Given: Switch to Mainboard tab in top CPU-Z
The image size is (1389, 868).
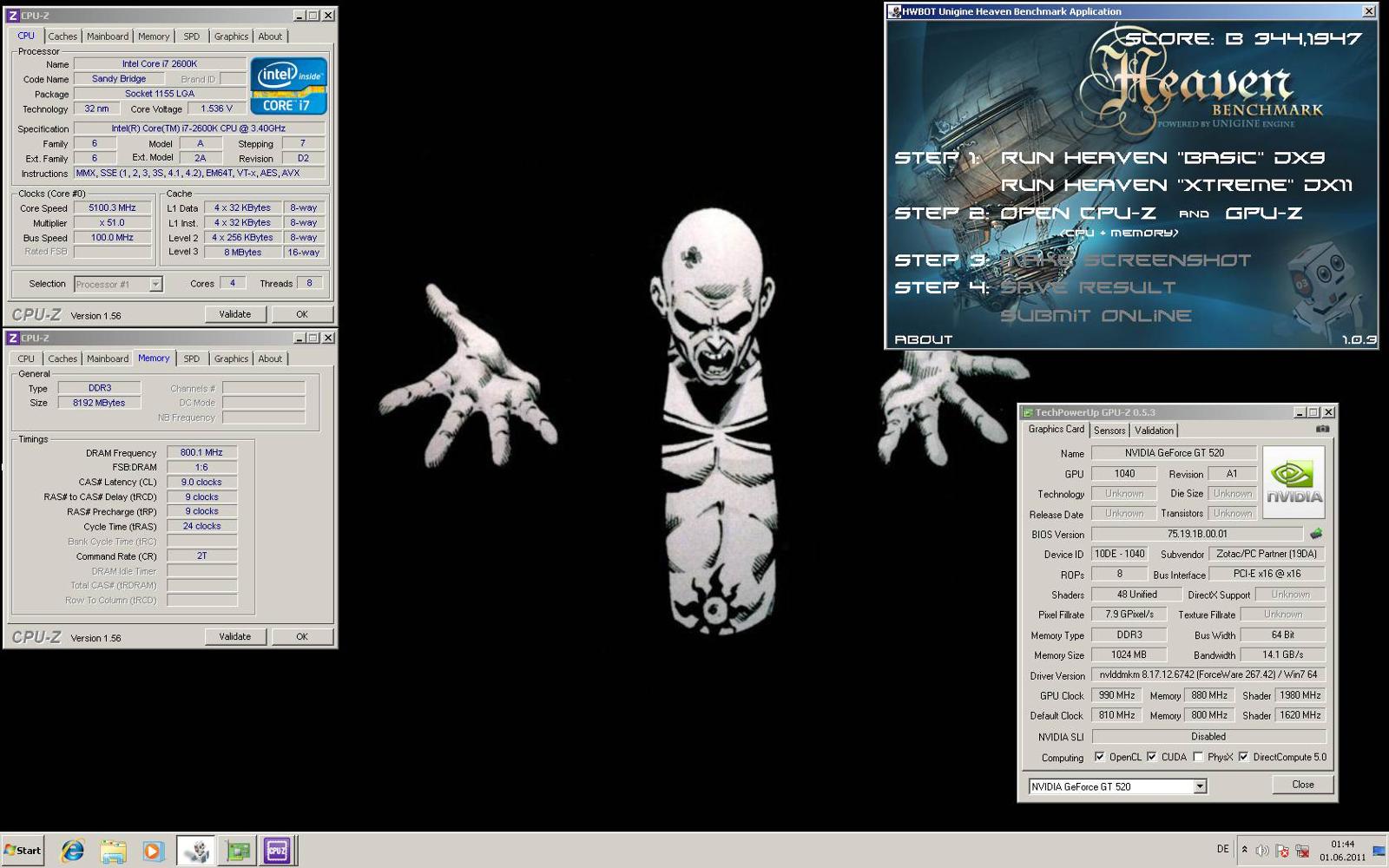Looking at the screenshot, I should pos(108,36).
